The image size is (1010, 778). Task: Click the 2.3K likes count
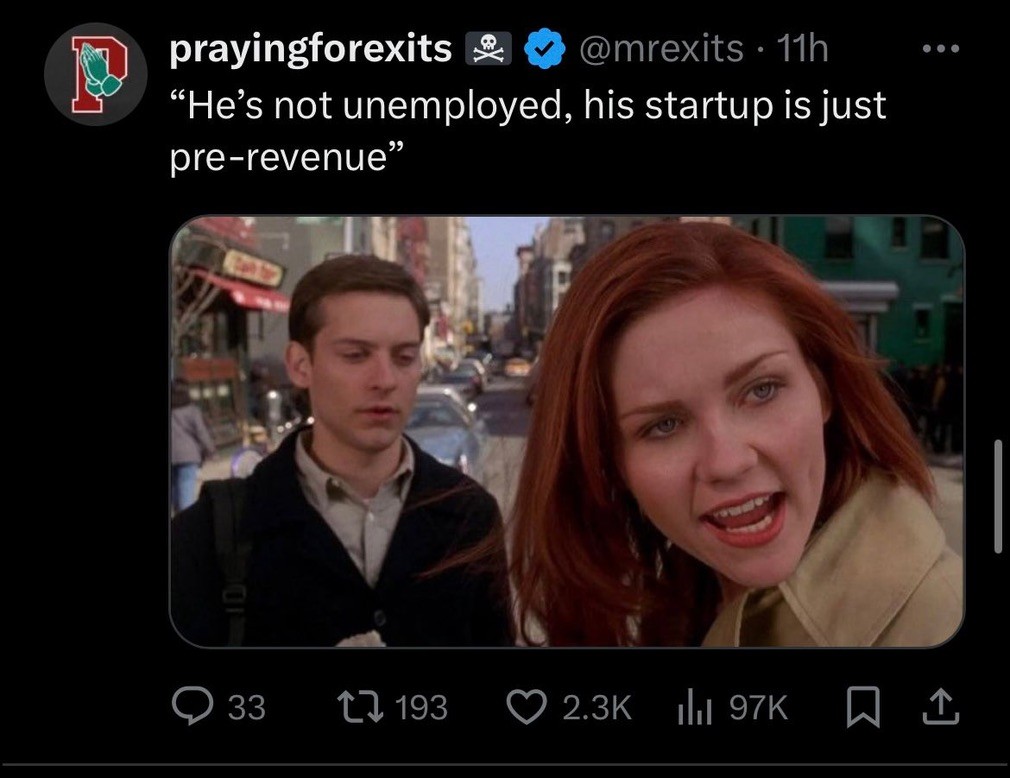(x=596, y=708)
